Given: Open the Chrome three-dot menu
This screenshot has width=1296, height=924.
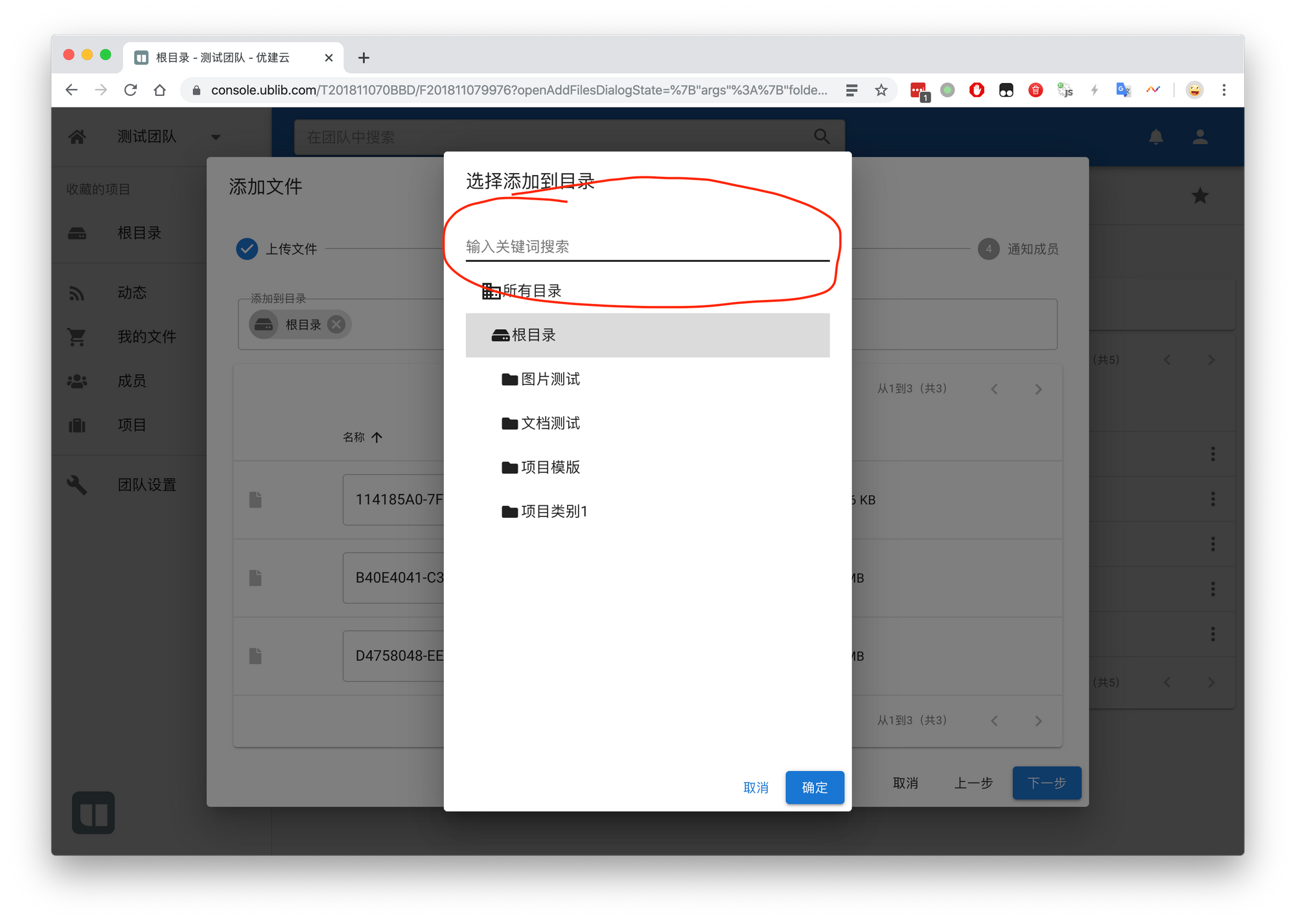Looking at the screenshot, I should [x=1223, y=90].
